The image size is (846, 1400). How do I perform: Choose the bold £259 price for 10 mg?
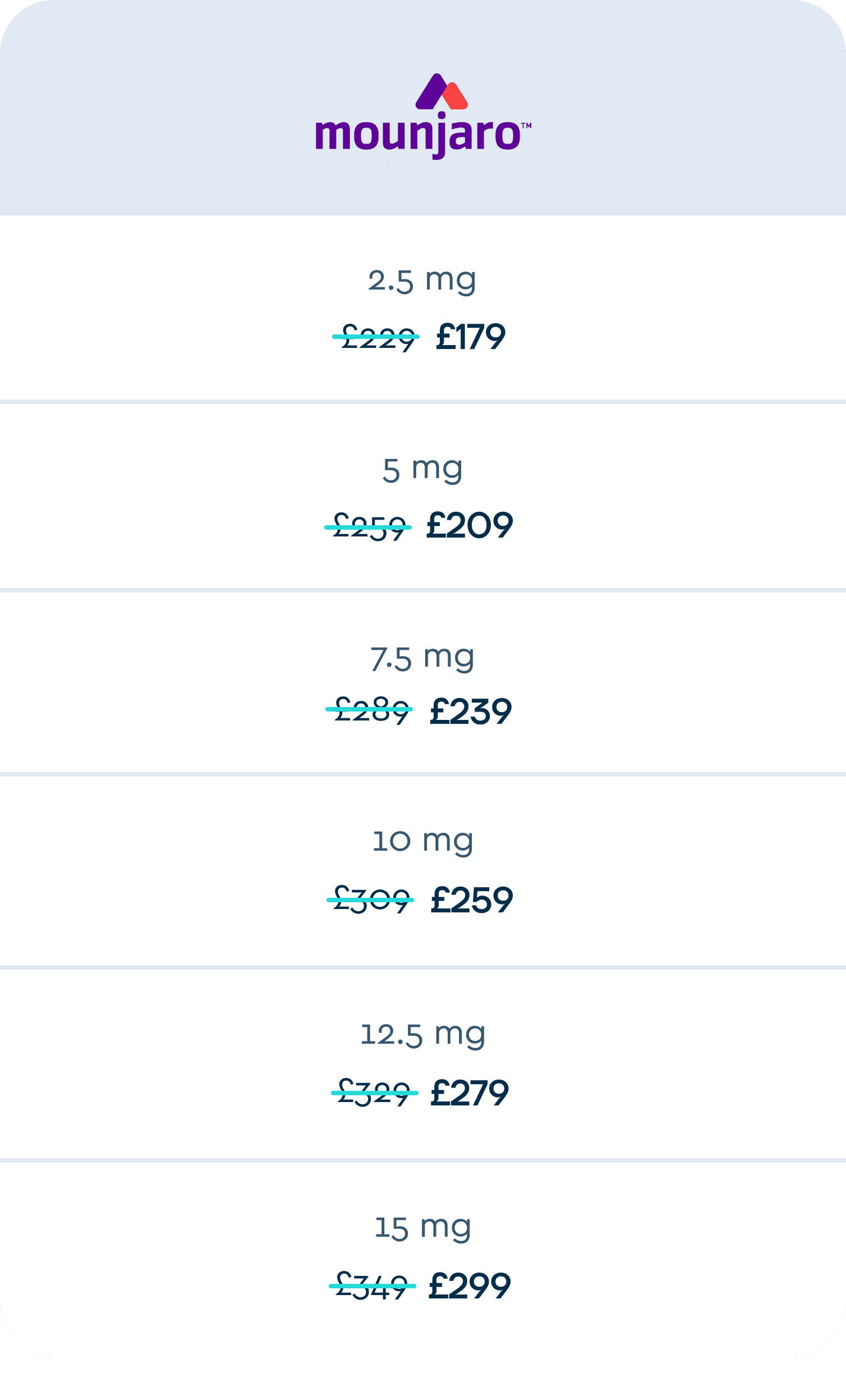pyautogui.click(x=472, y=901)
